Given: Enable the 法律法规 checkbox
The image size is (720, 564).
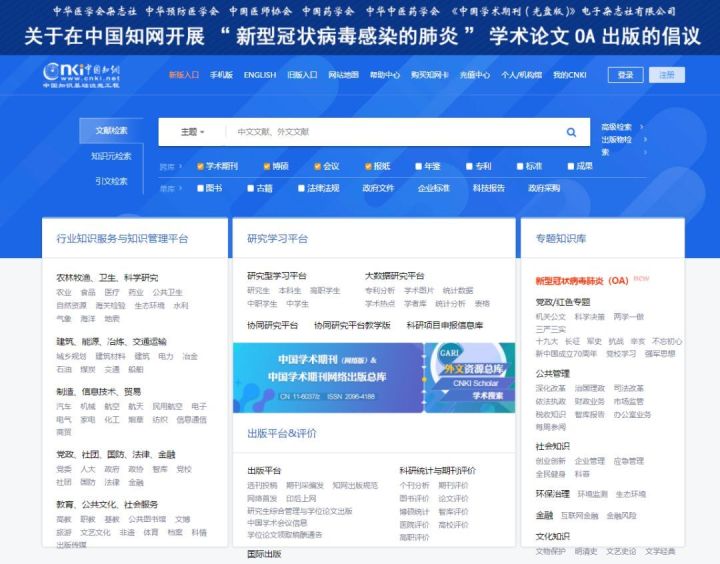Looking at the screenshot, I should point(301,188).
